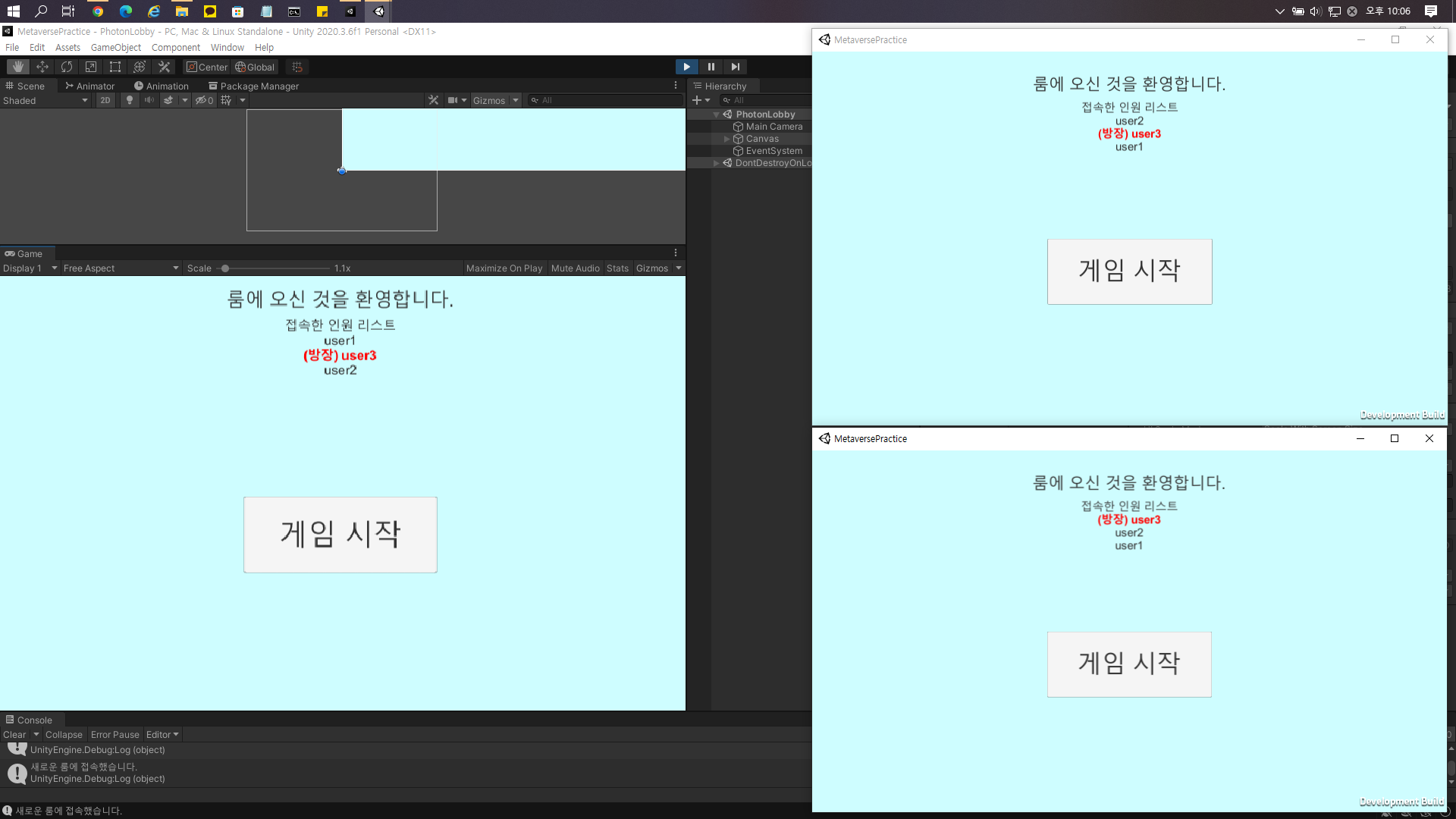The image size is (1456, 819).
Task: Select the Rotate tool
Action: pos(66,67)
